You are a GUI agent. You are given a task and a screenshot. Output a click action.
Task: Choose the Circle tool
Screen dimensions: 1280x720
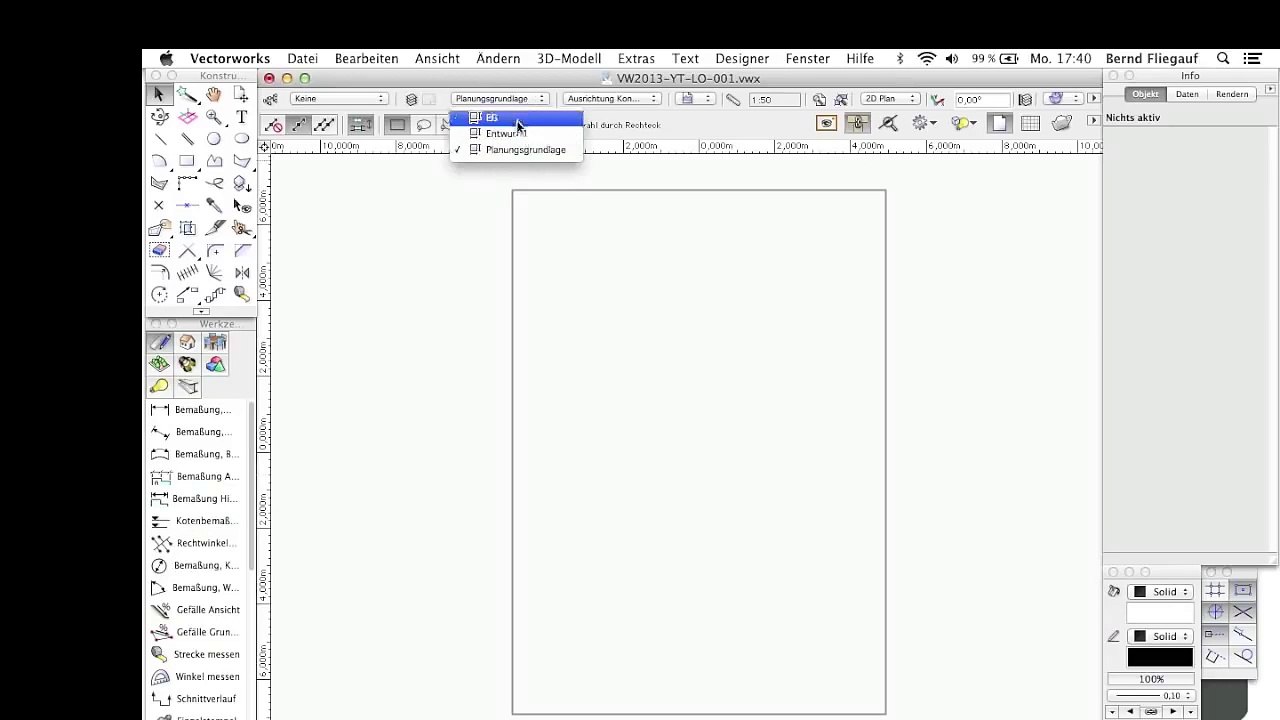point(214,139)
